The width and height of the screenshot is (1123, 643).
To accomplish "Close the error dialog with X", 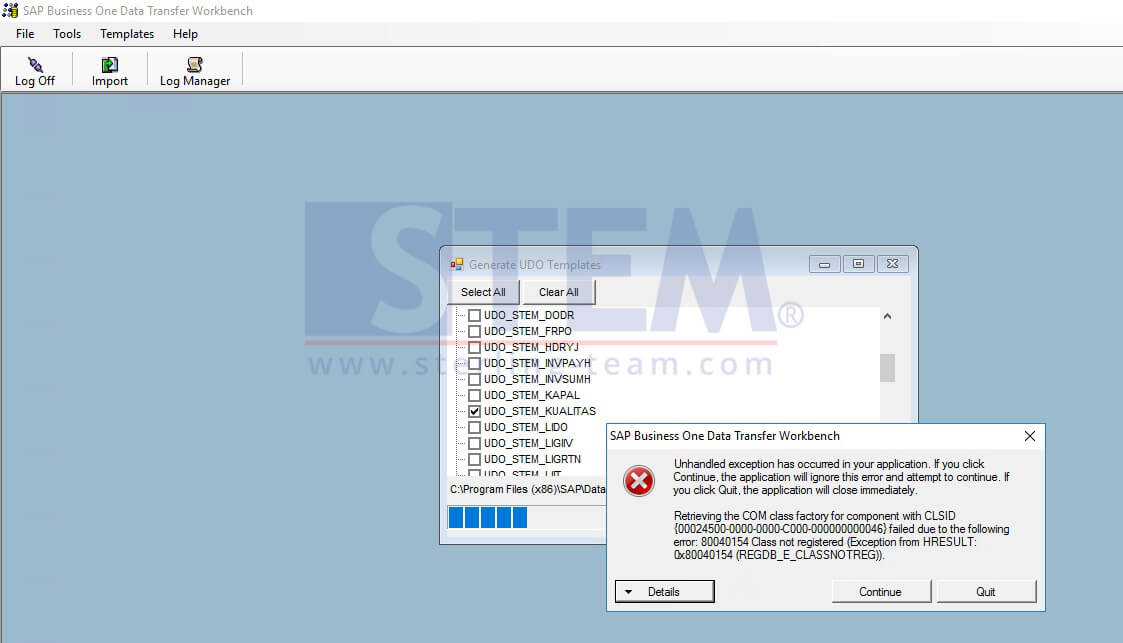I will pyautogui.click(x=1030, y=436).
